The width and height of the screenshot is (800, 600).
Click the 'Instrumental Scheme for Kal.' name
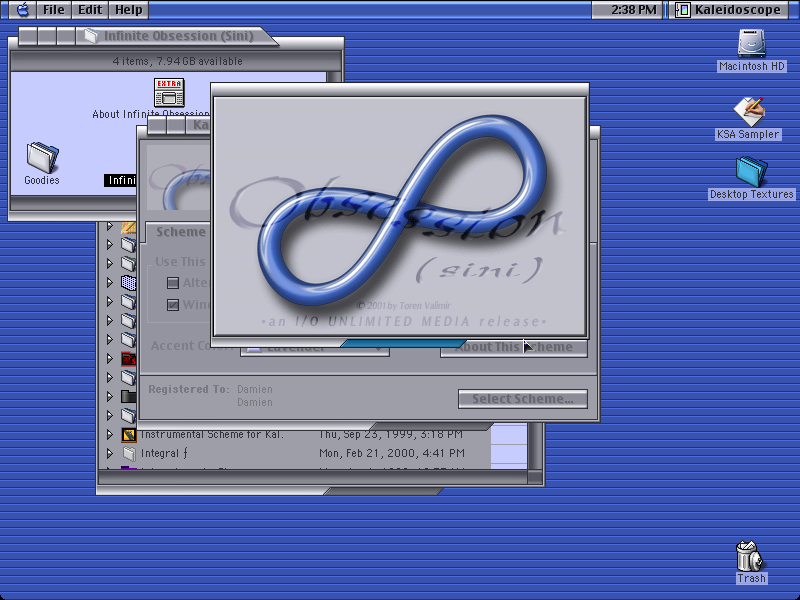212,435
